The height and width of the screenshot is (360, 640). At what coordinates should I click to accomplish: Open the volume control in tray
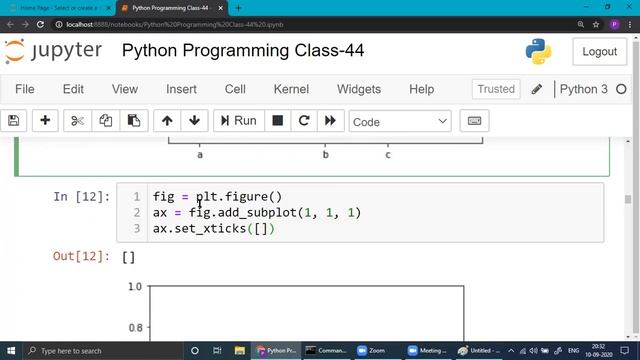coord(533,351)
